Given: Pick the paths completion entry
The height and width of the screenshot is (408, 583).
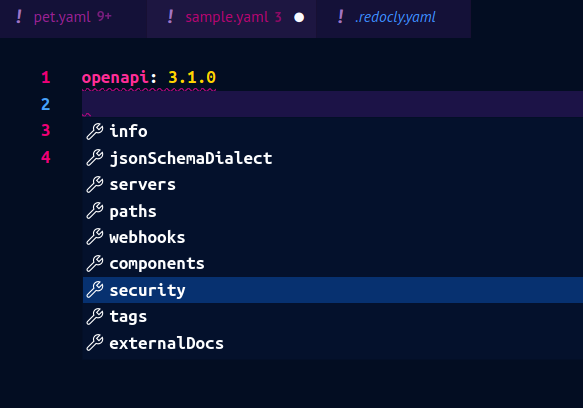Looking at the screenshot, I should click(x=333, y=211).
